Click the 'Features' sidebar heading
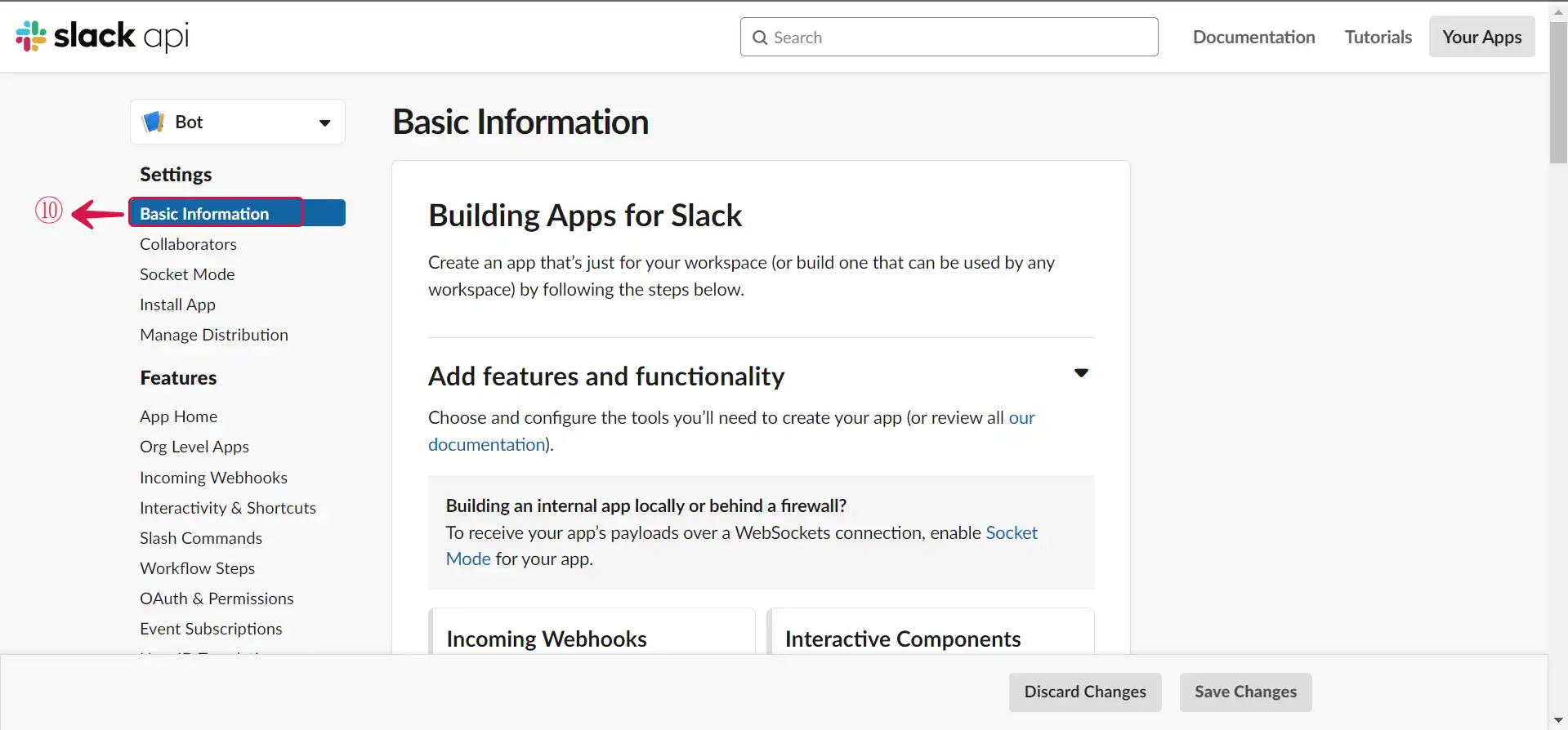The height and width of the screenshot is (730, 1568). pos(178,377)
